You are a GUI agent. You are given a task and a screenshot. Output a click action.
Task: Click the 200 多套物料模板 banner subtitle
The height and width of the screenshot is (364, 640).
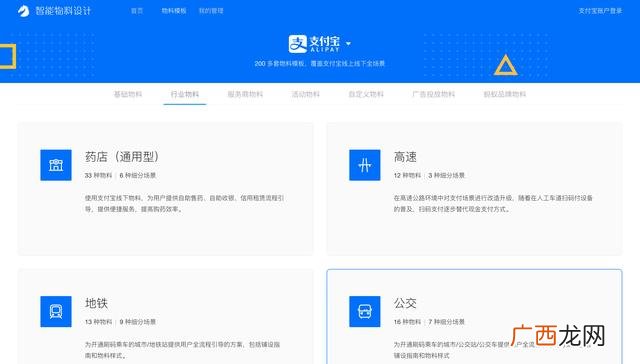(320, 64)
